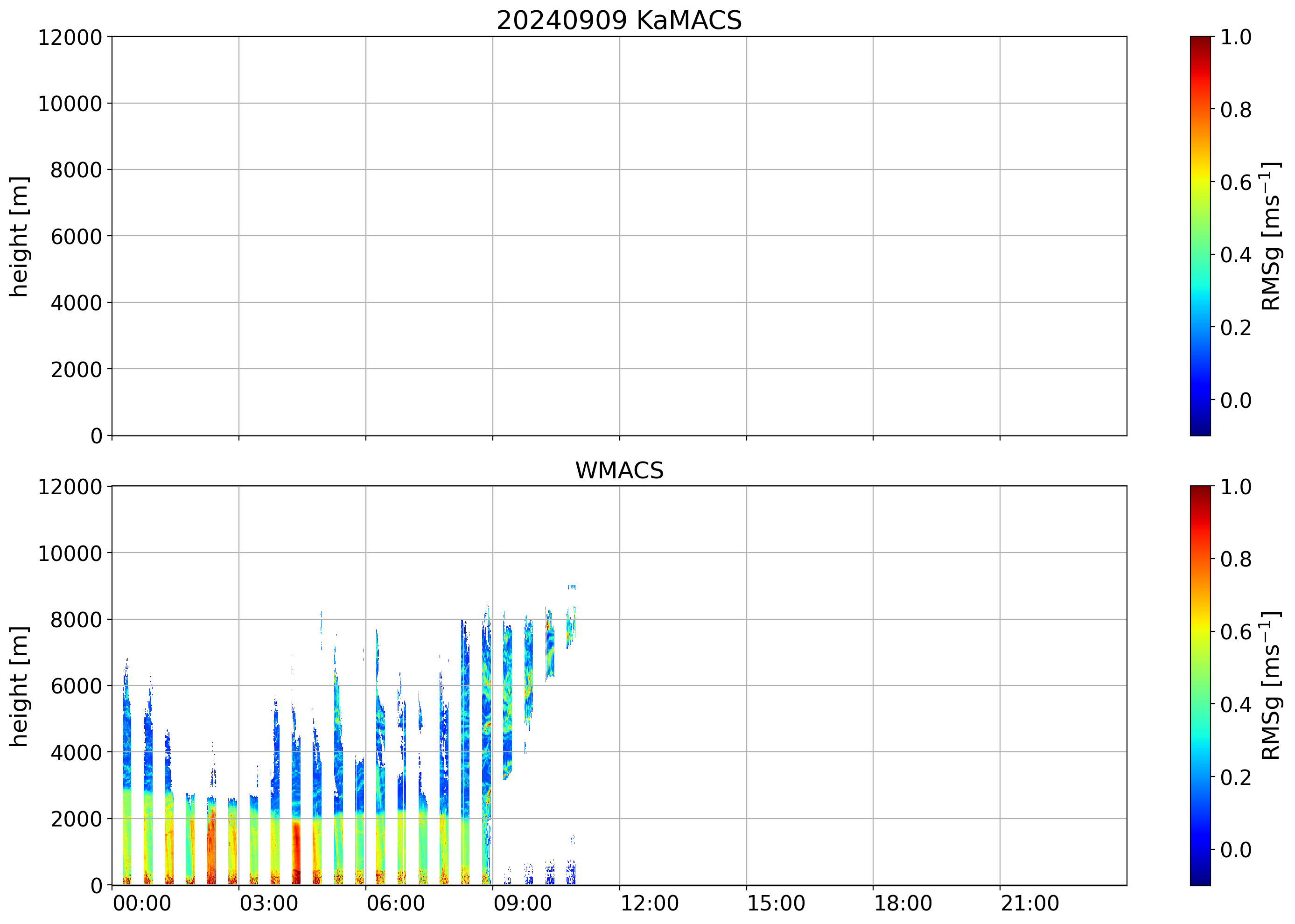
Task: Click the 00:00 time axis label
Action: tap(142, 903)
